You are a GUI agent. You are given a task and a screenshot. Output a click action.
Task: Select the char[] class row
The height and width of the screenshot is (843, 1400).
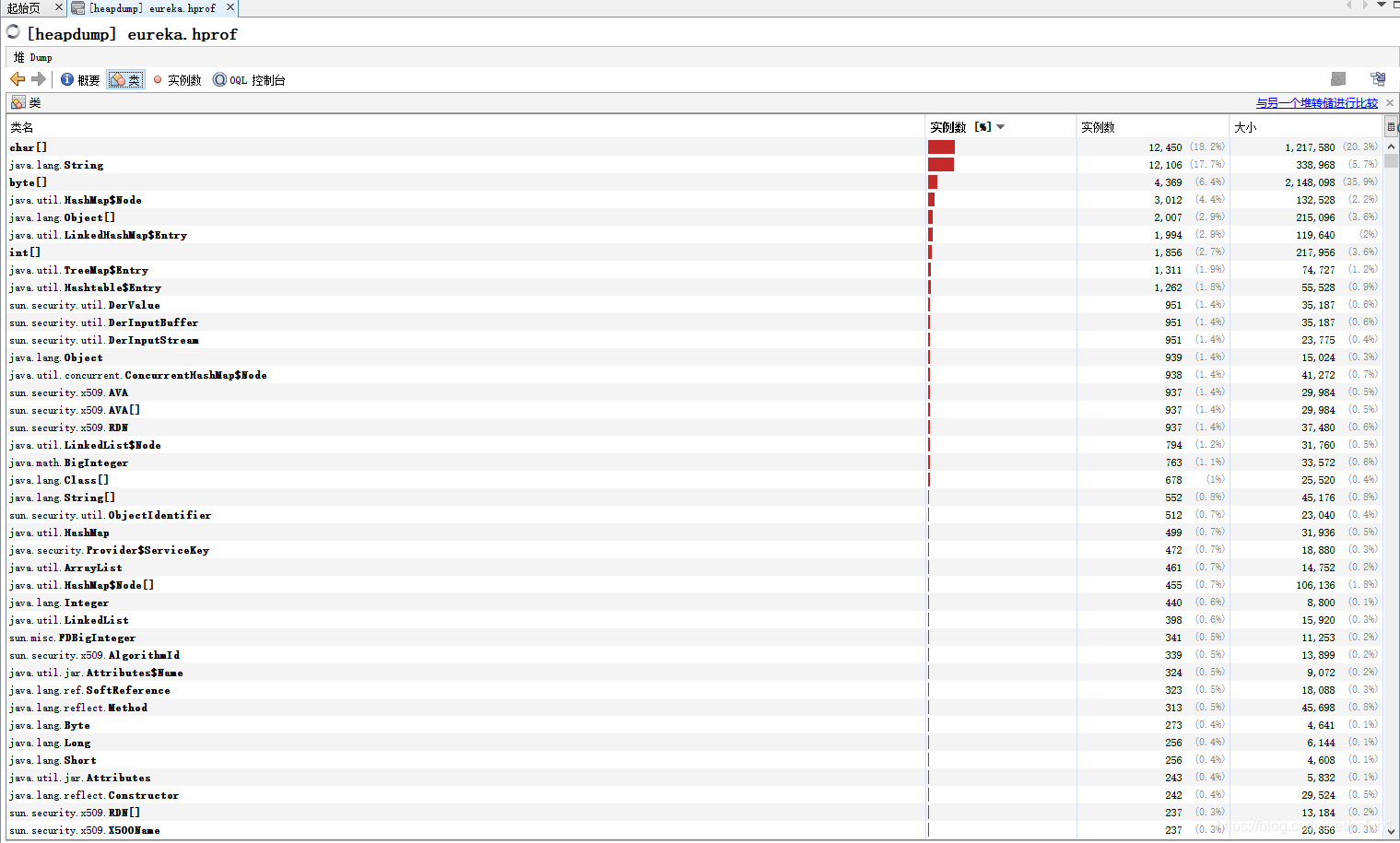tap(696, 147)
